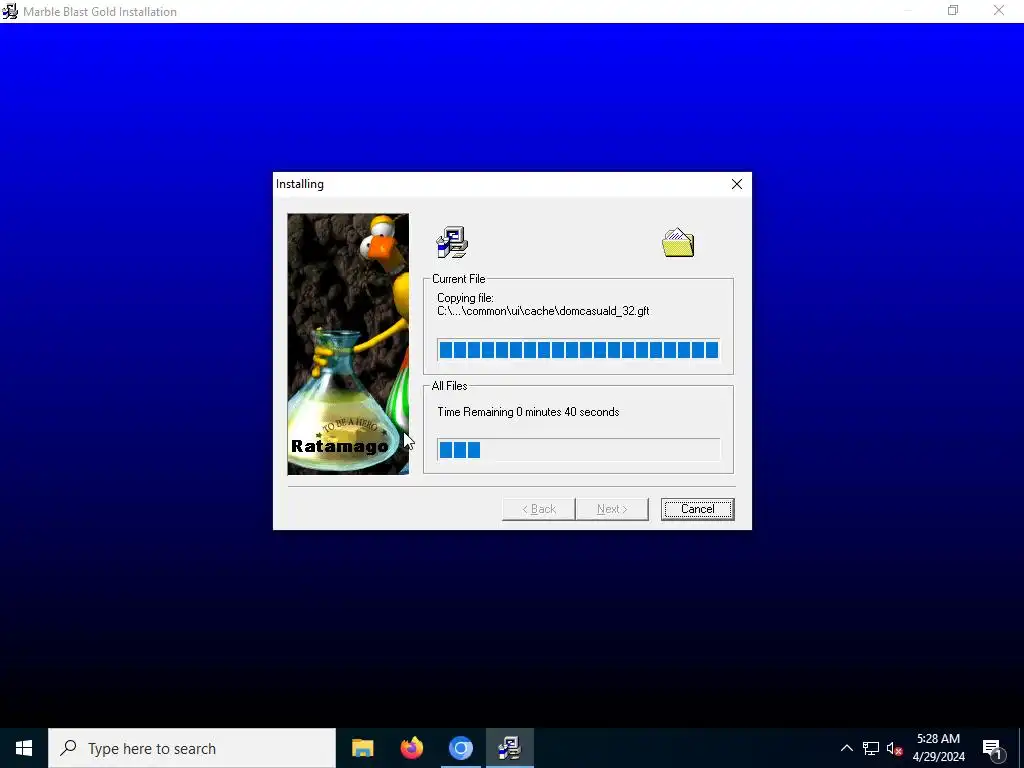Click the computer installer icon in dialog
Viewport: 1024px width, 768px height.
pos(452,242)
